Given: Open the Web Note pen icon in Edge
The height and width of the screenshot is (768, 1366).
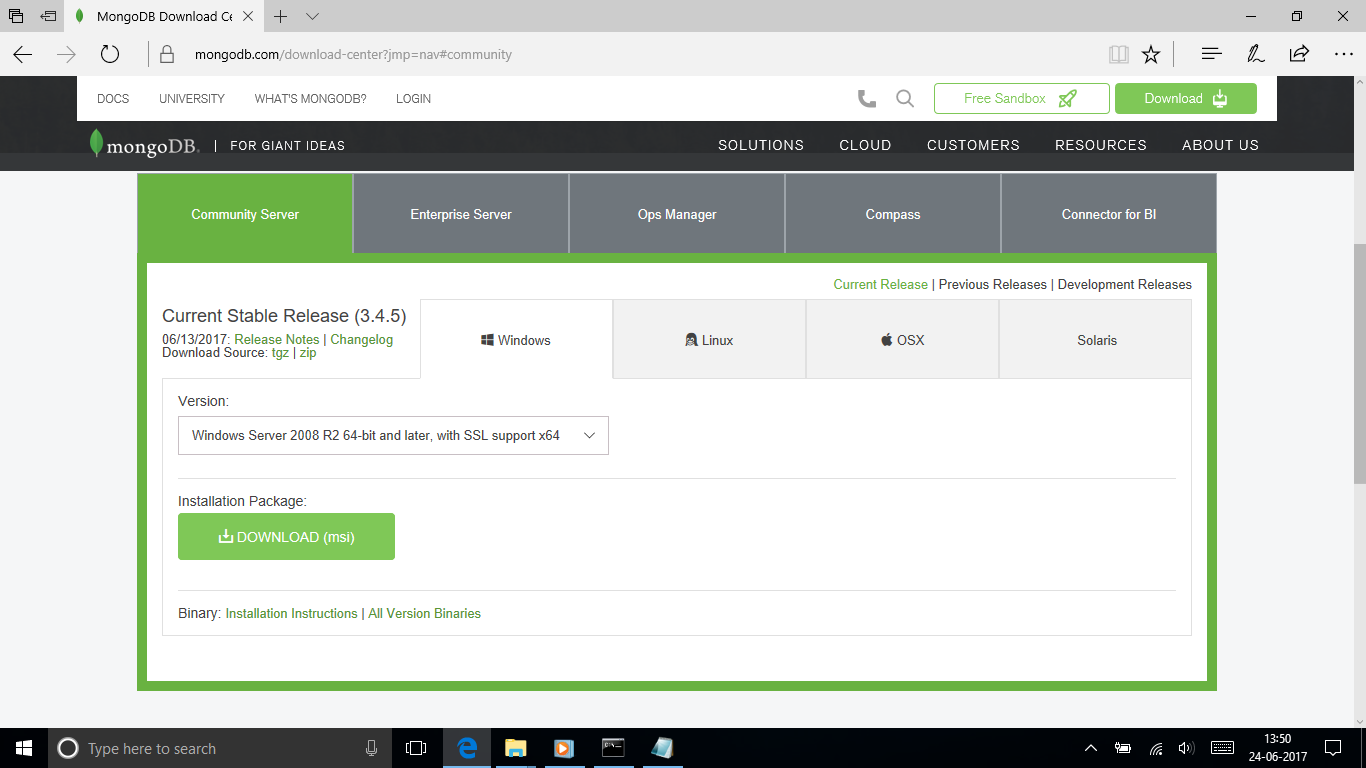Looking at the screenshot, I should pyautogui.click(x=1255, y=54).
